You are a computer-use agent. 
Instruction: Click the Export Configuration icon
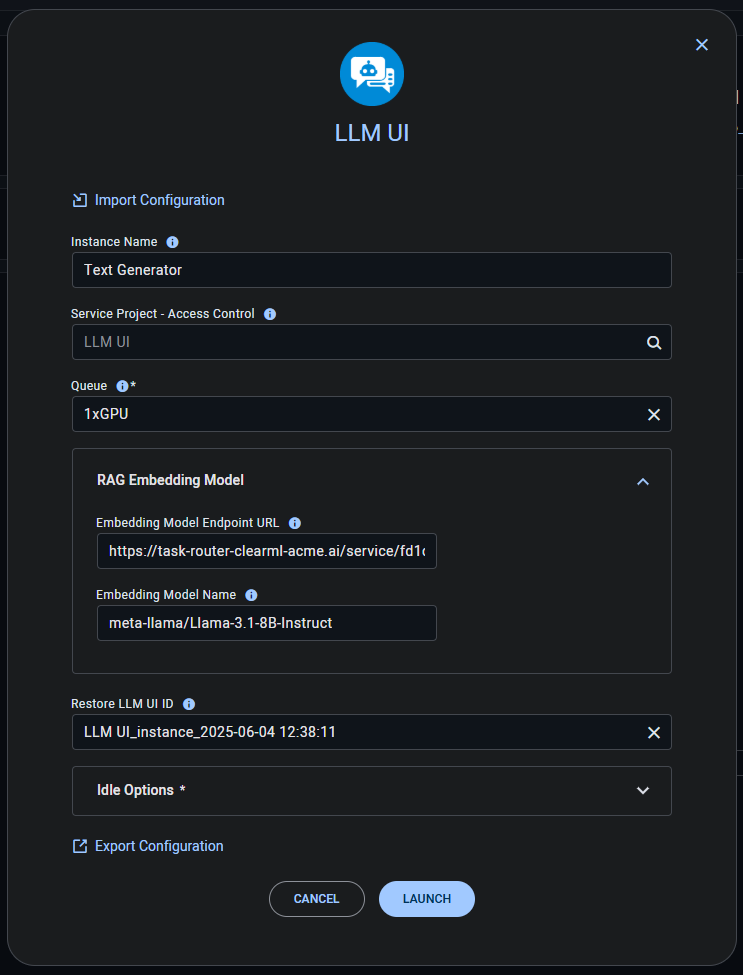(x=79, y=845)
